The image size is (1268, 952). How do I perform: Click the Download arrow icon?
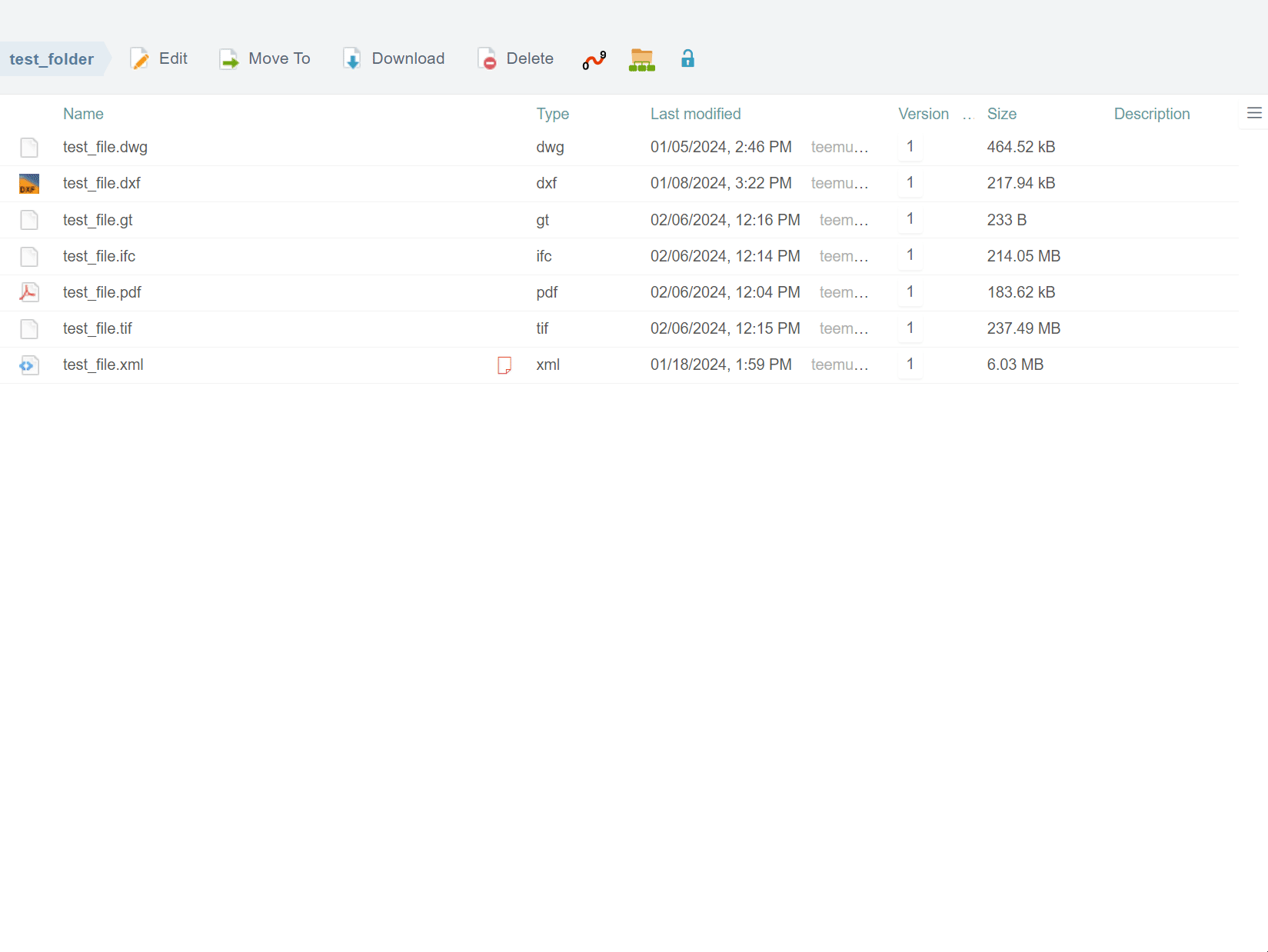(x=352, y=59)
